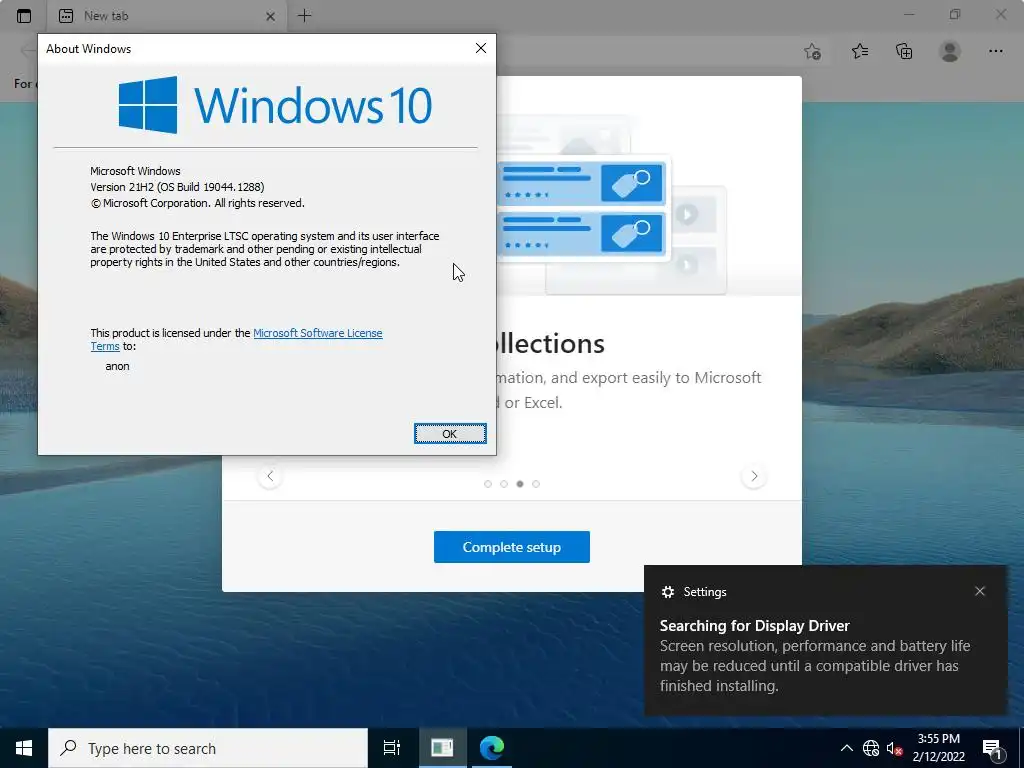1024x768 pixels.
Task: Open the Collections icon in Edge toolbar
Action: coord(904,51)
